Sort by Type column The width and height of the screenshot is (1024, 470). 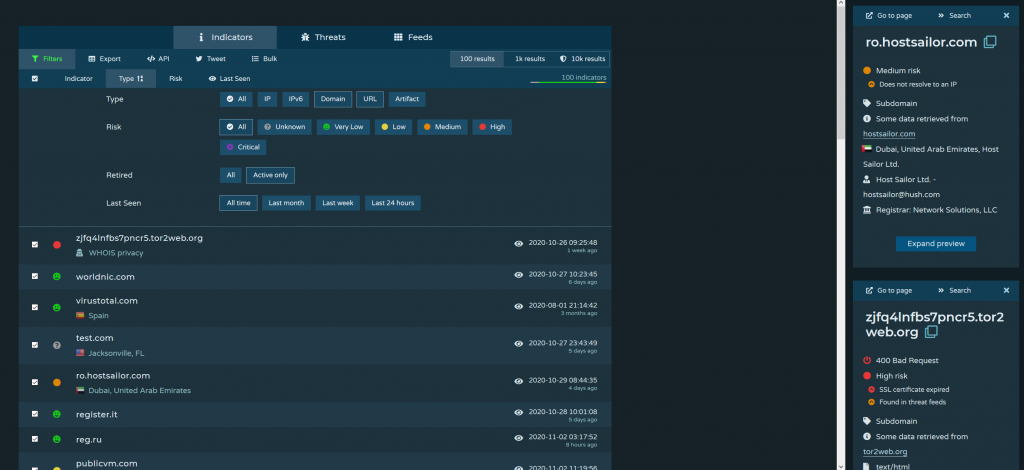[131, 78]
